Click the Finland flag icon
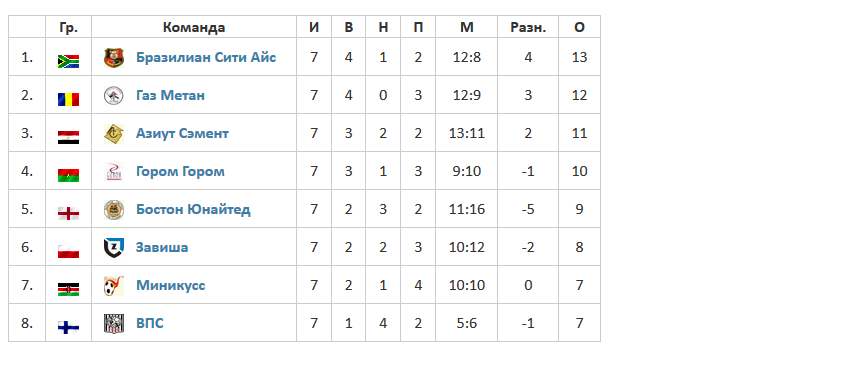 point(69,327)
